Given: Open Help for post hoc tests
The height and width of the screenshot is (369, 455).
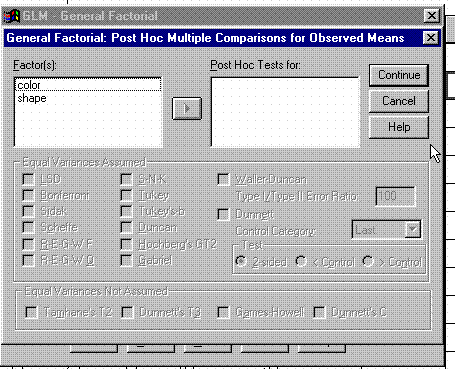Looking at the screenshot, I should pos(399,127).
